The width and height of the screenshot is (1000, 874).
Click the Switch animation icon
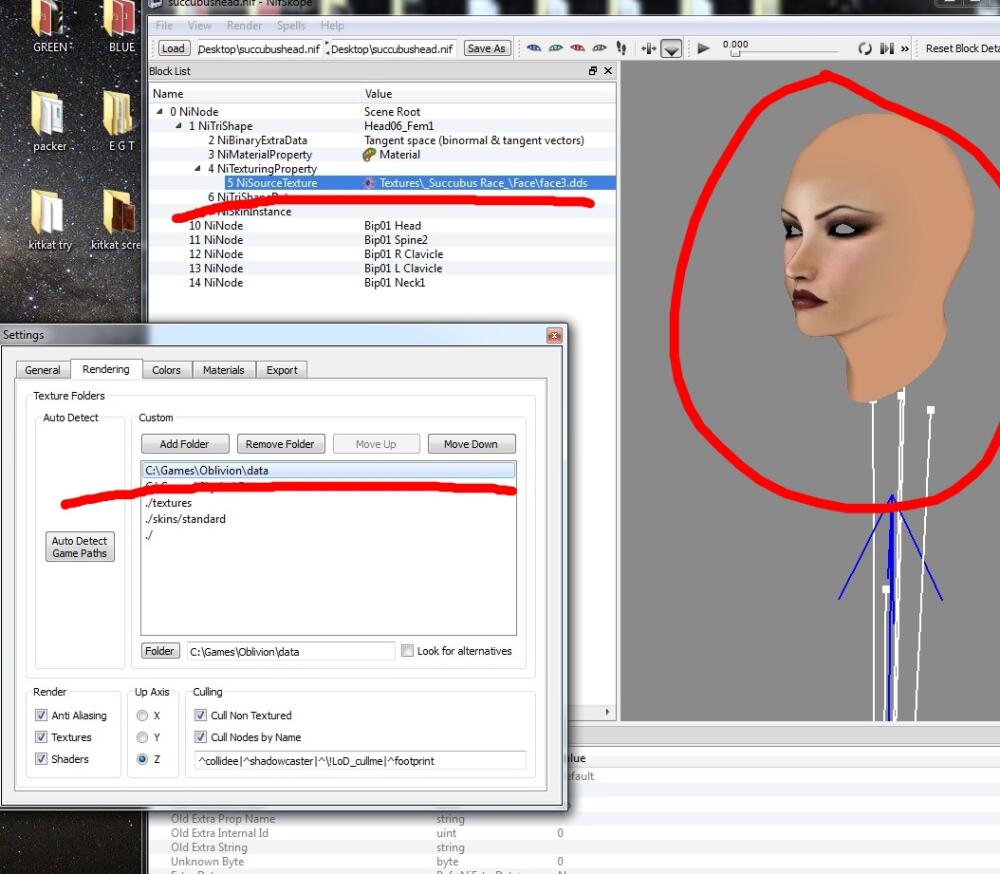click(x=886, y=48)
